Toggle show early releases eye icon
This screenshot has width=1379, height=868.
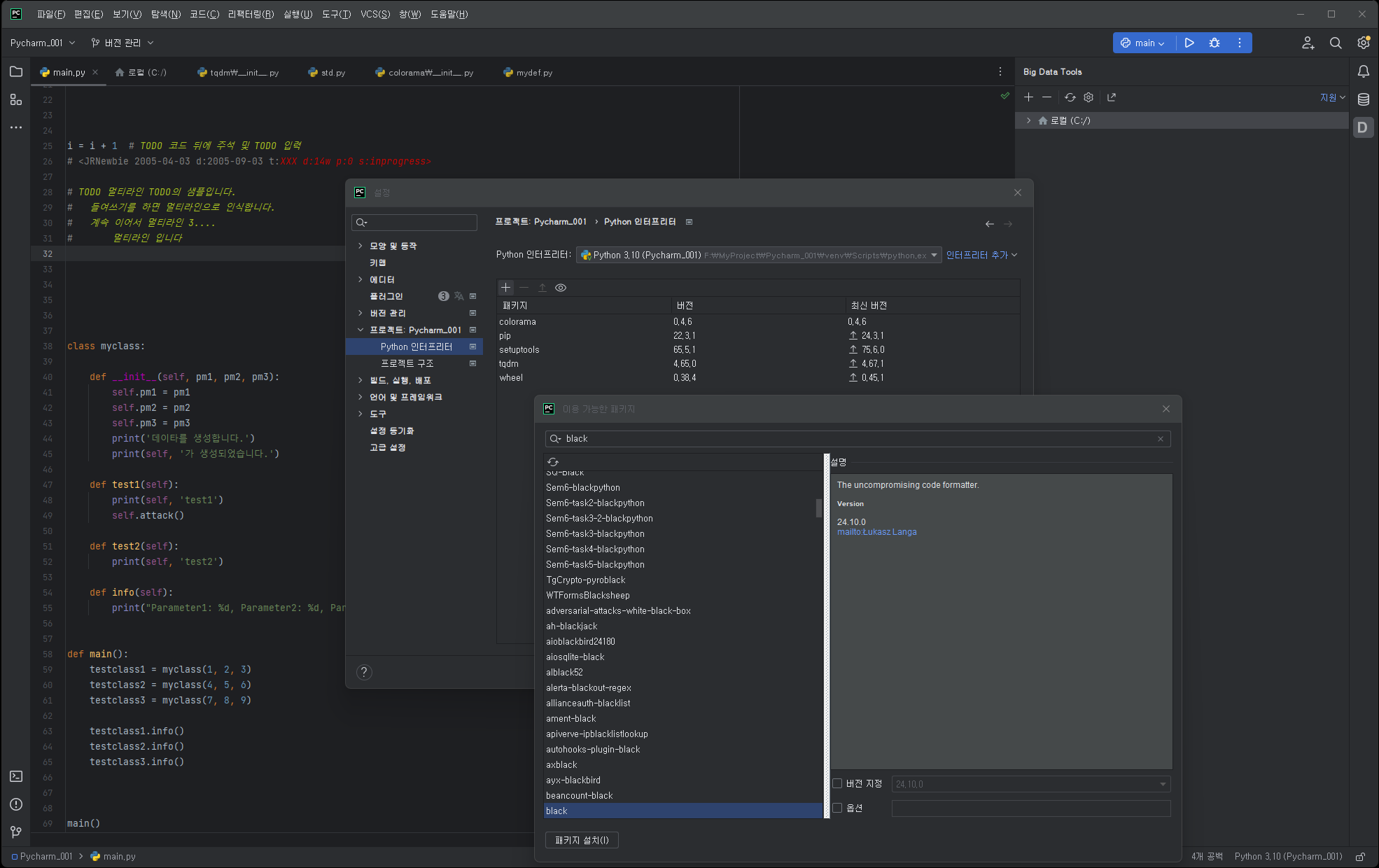[561, 288]
